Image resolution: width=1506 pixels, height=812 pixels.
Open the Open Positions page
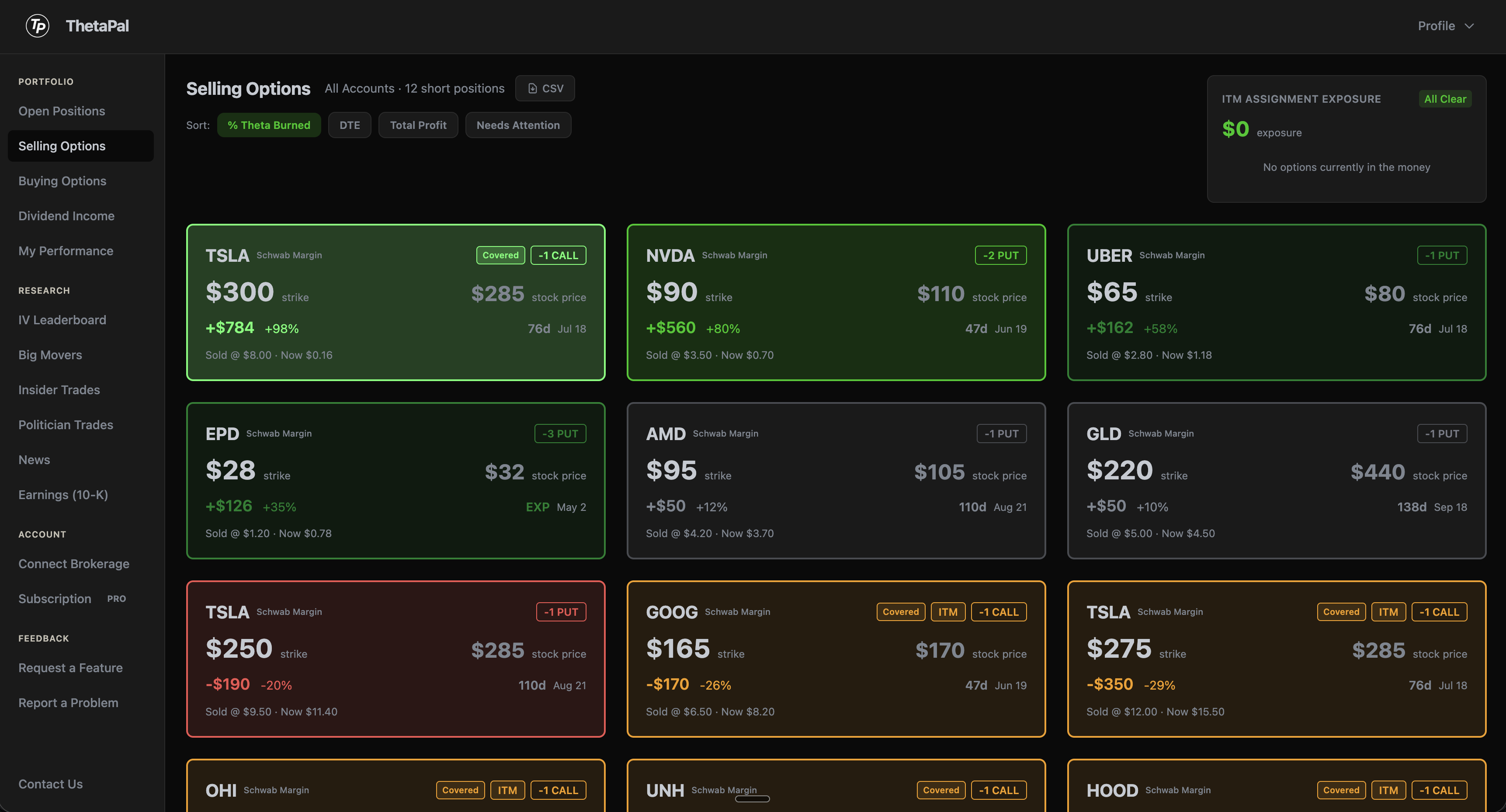(81, 111)
